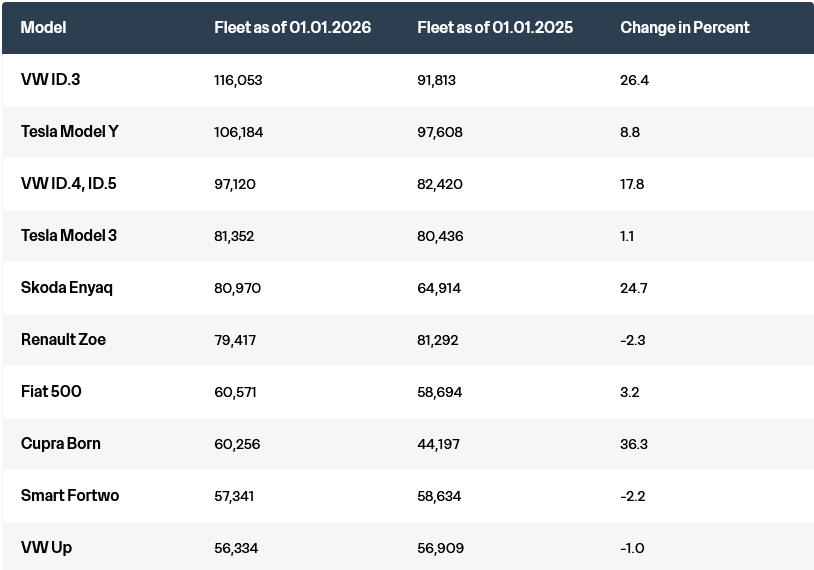Viewport: 814px width, 570px height.
Task: Click the value 57,341
Action: 234,496
